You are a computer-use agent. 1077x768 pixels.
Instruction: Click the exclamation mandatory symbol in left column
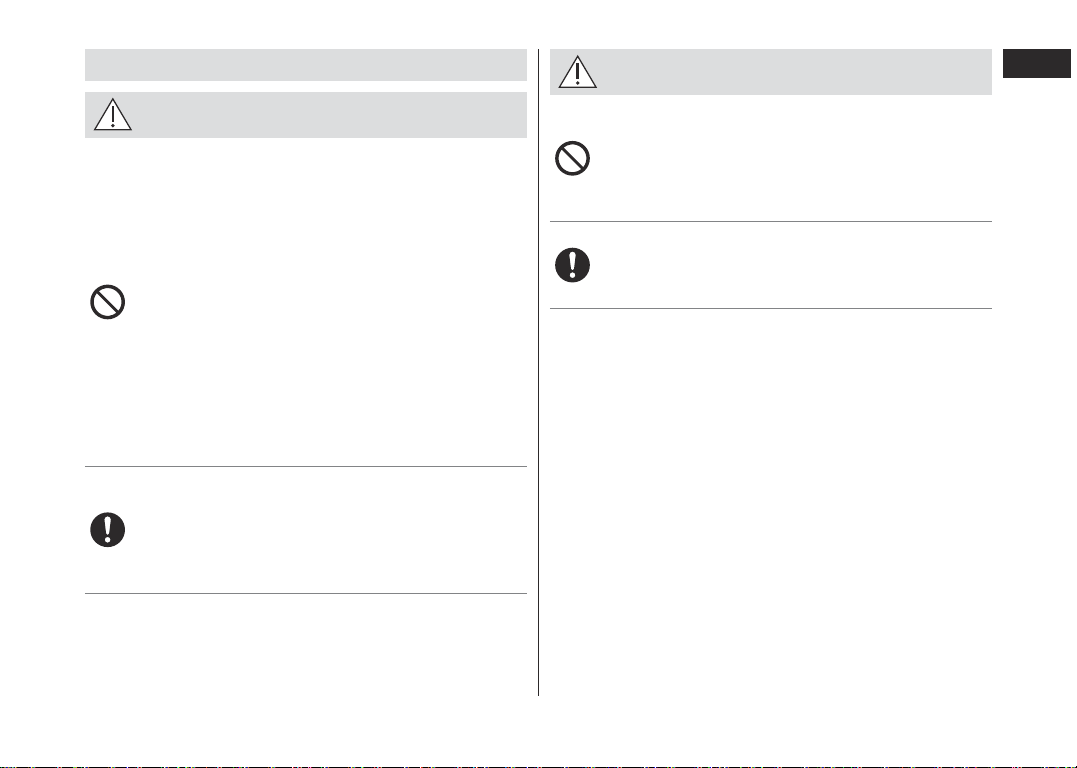[x=108, y=530]
